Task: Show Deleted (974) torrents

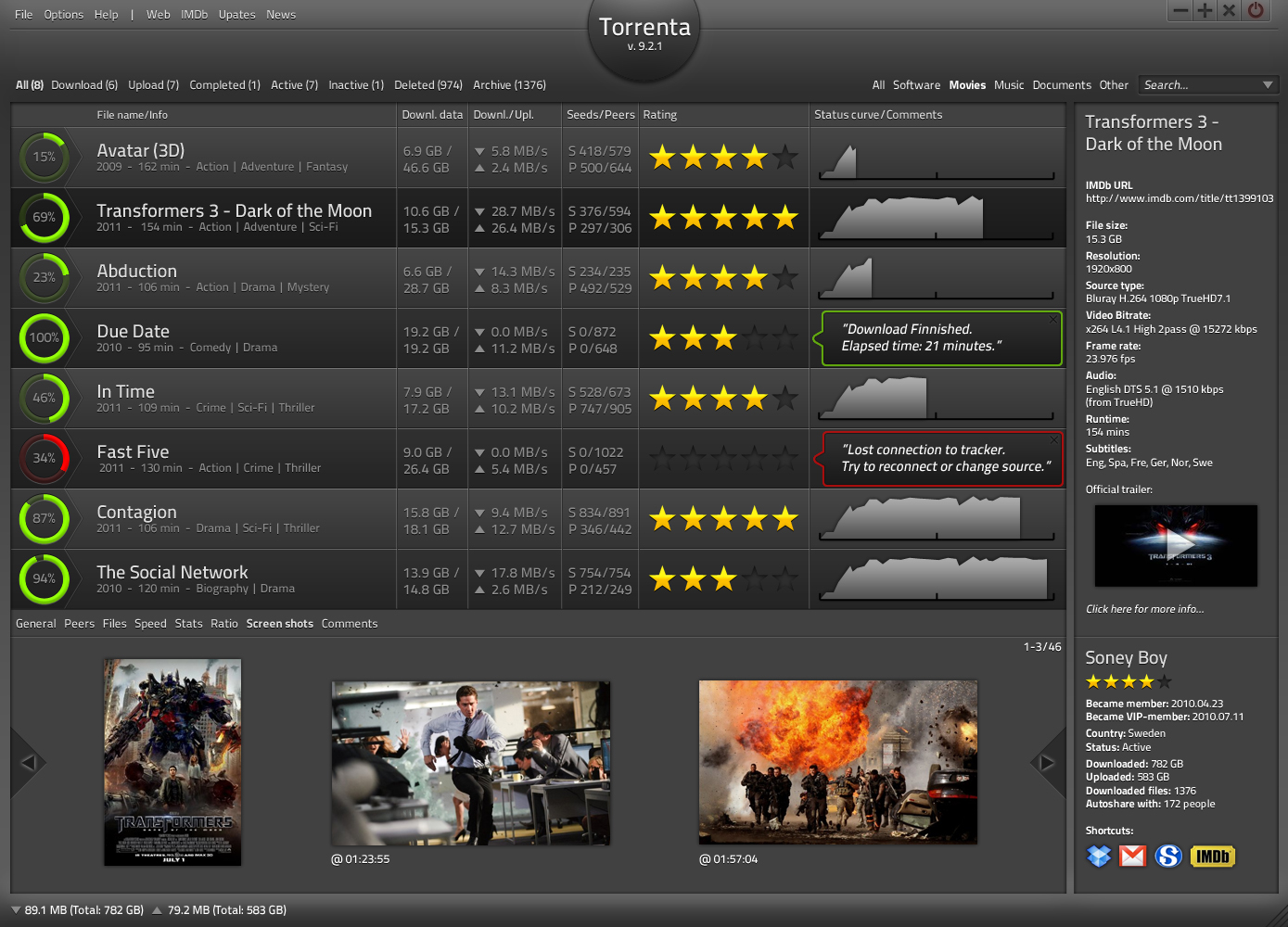Action: tap(428, 85)
